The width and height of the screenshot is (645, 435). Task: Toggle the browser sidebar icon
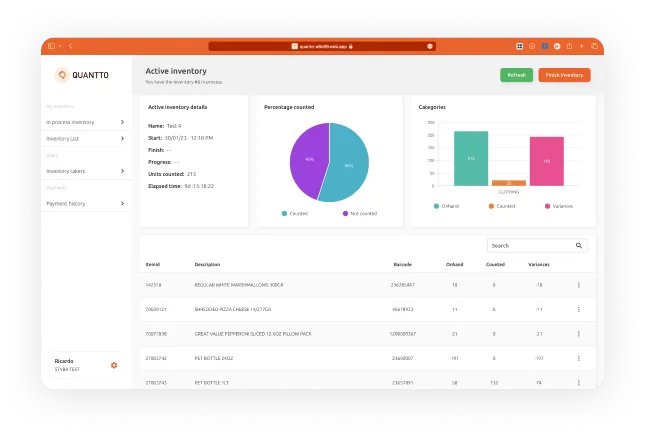coord(51,46)
